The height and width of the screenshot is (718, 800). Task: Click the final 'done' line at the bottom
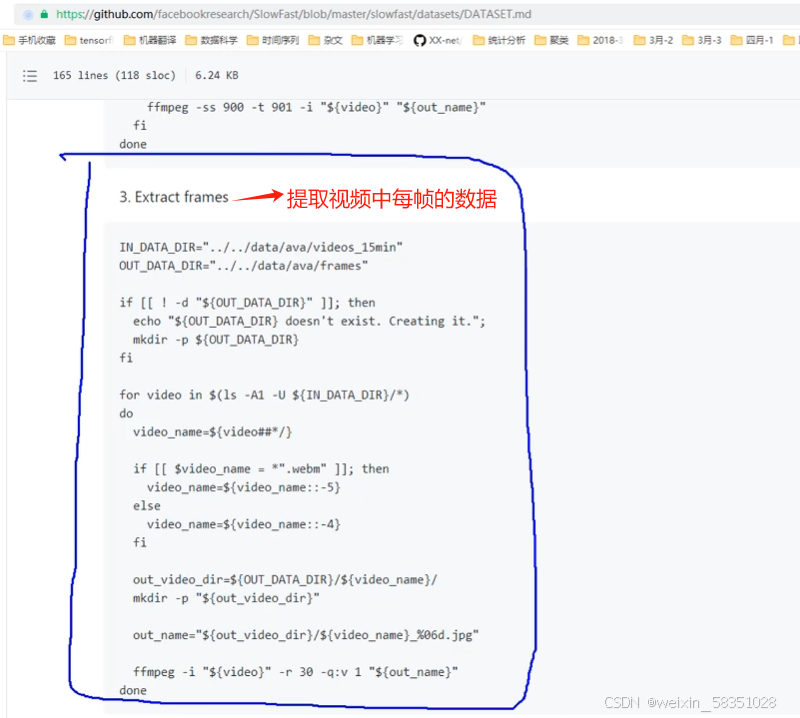pos(133,690)
